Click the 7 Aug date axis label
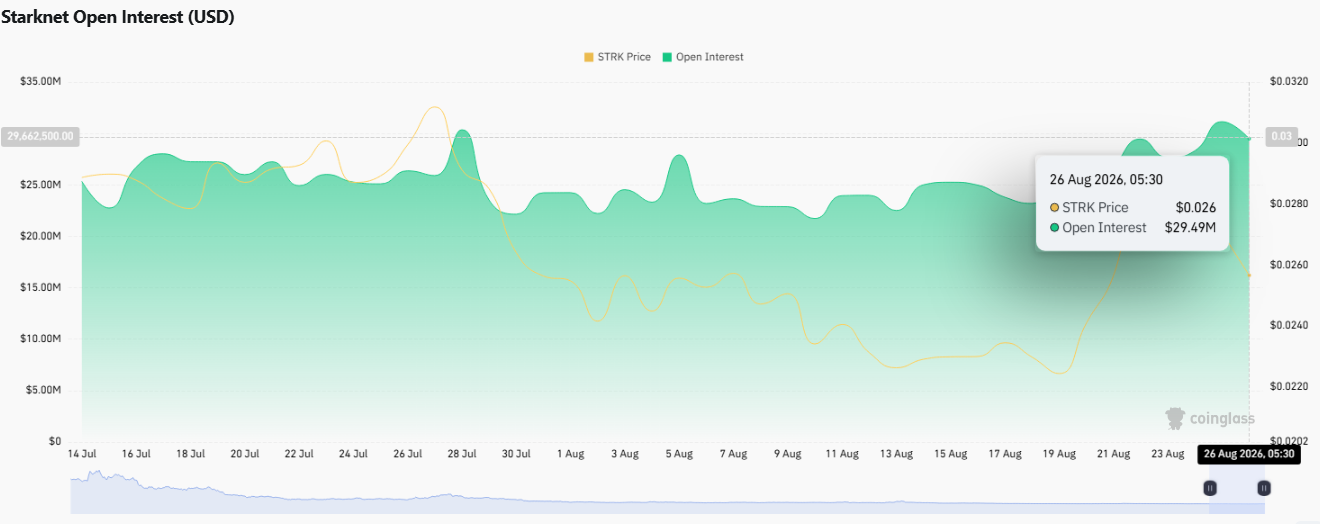The height and width of the screenshot is (524, 1320). 732,453
